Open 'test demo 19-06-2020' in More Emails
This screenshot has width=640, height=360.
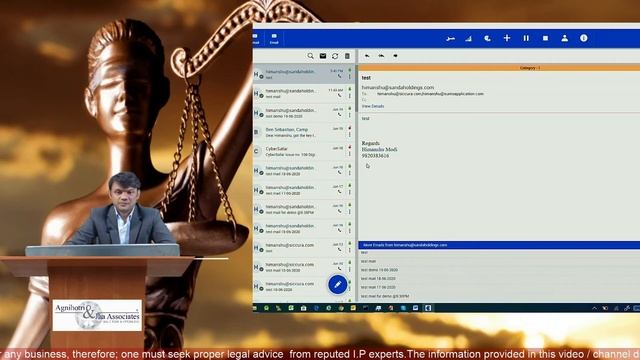(379, 270)
